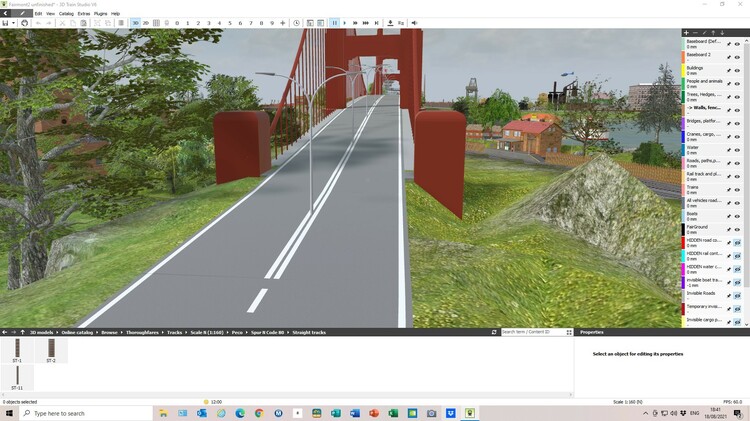
Task: Switch to 2D view mode
Action: click(x=145, y=23)
